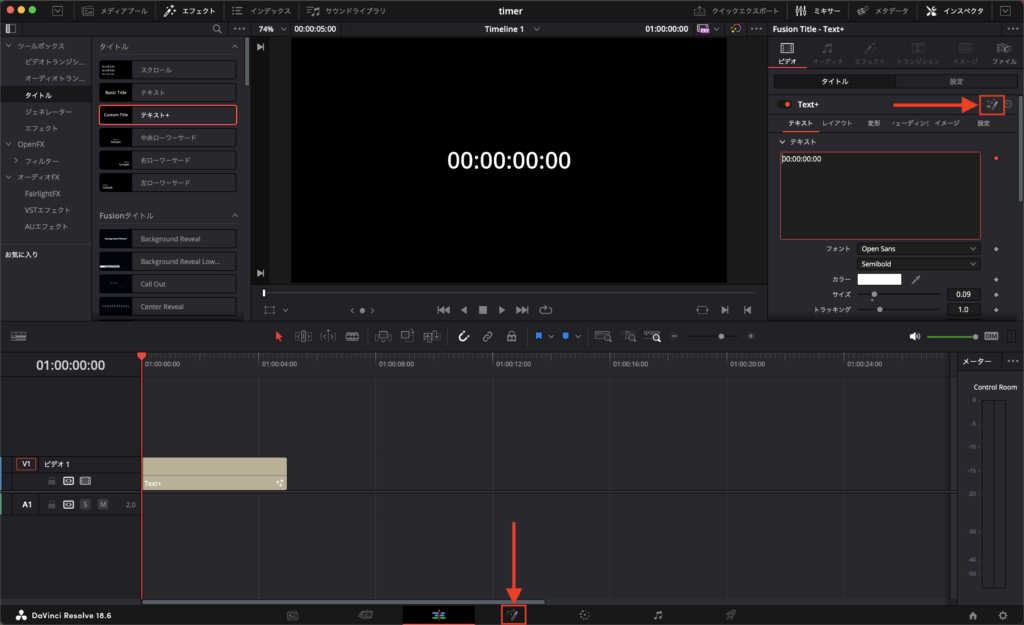Switch to the Settings tab beside Title
The image size is (1024, 625).
[x=956, y=81]
